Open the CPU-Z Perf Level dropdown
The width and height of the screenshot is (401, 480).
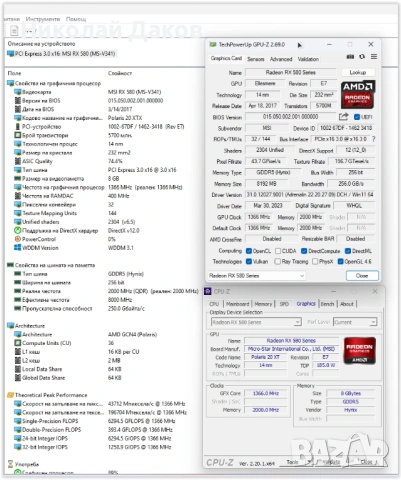coord(355,322)
